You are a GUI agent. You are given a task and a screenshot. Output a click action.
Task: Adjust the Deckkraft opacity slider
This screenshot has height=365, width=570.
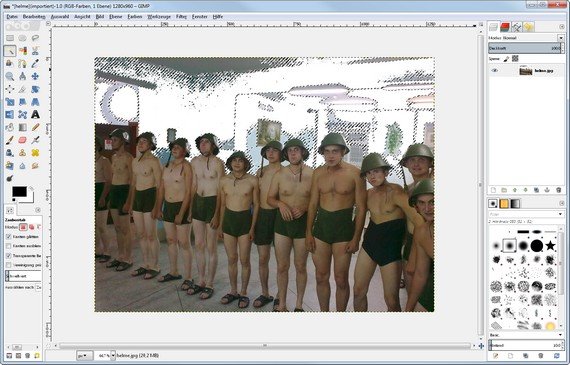pyautogui.click(x=526, y=48)
